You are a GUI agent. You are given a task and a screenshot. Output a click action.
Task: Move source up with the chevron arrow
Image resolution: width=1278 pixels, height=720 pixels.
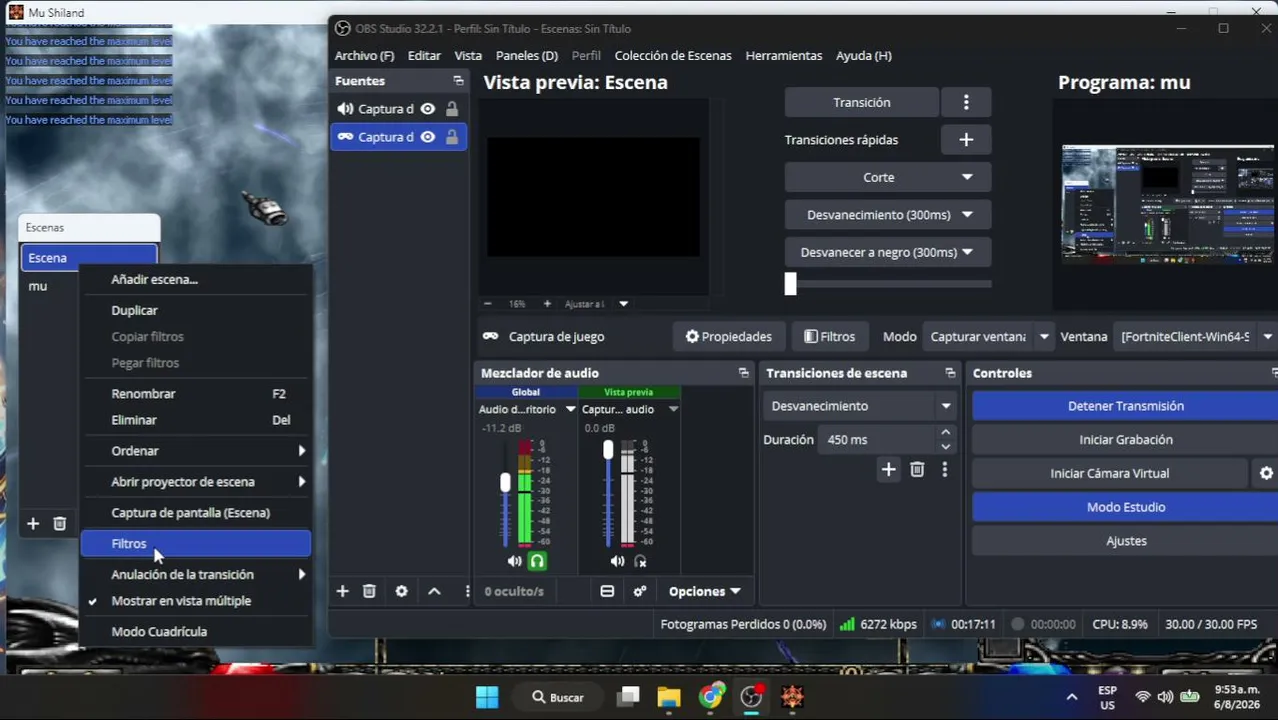[434, 591]
